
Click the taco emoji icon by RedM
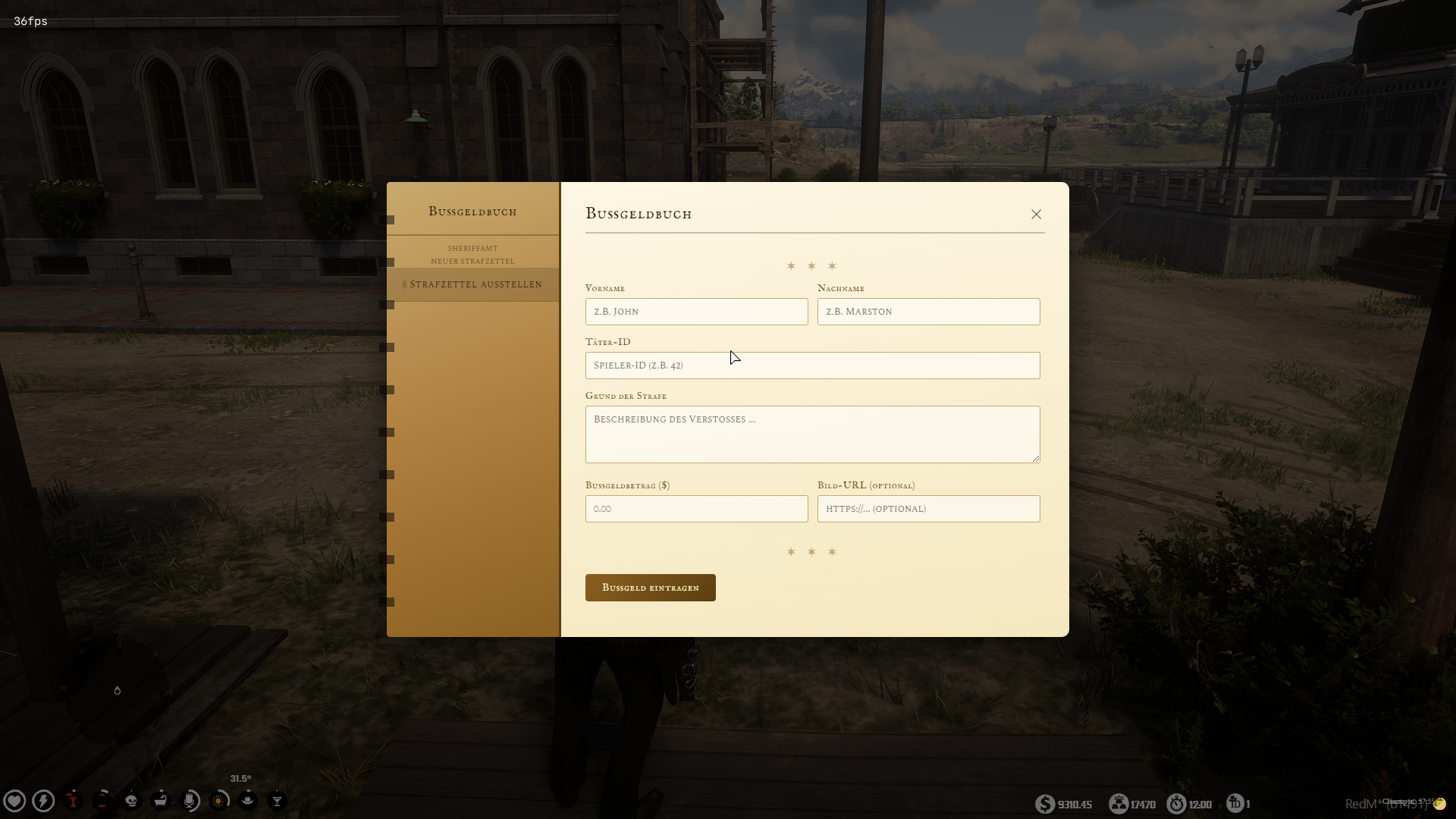pos(1439,804)
